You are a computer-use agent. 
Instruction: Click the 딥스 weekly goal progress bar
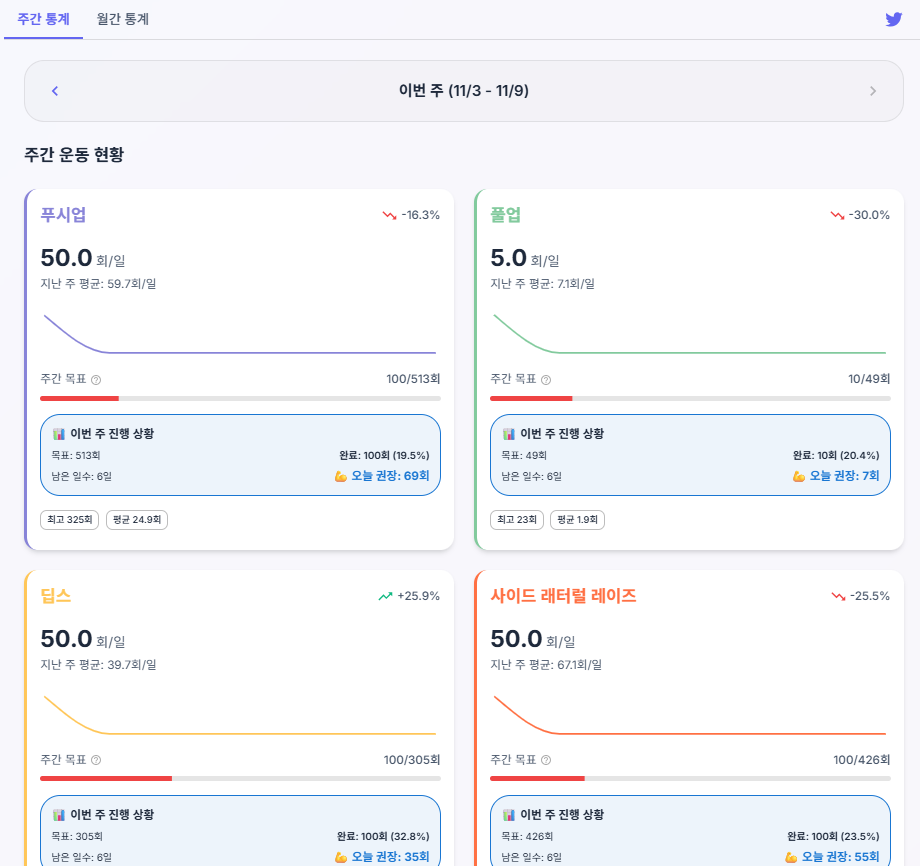tap(240, 778)
